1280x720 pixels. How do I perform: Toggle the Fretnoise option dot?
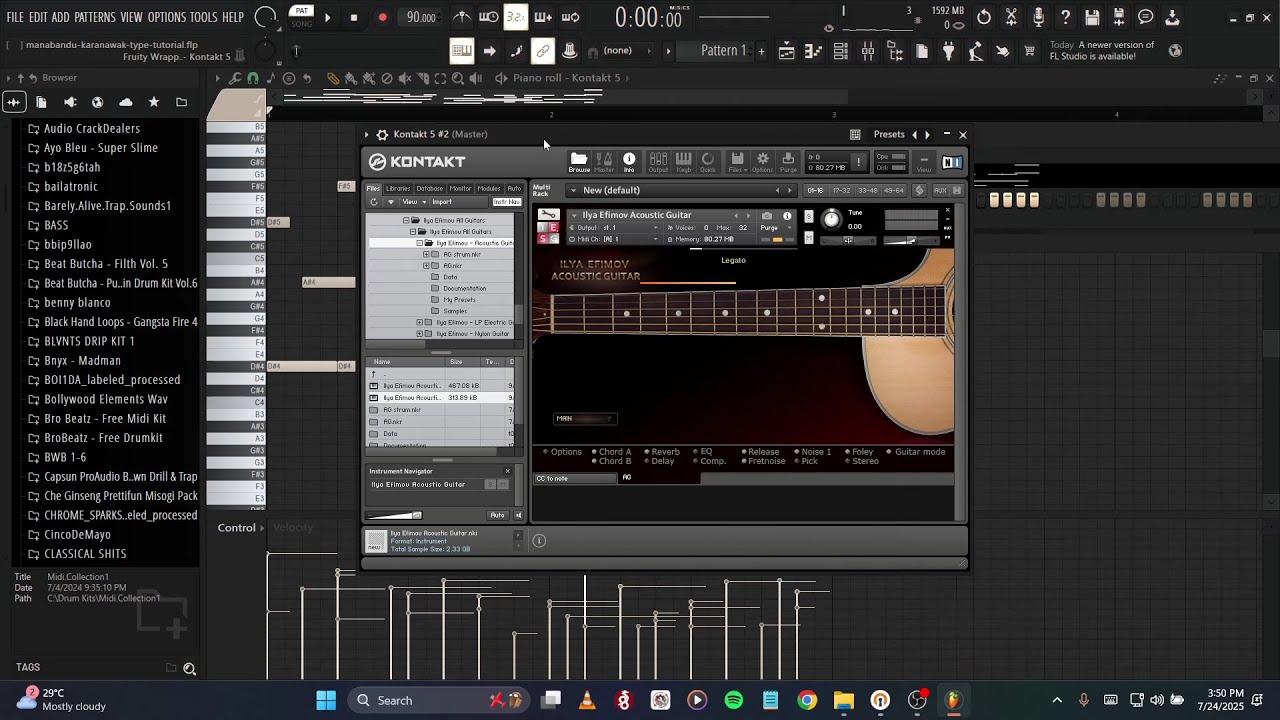[x=744, y=462]
